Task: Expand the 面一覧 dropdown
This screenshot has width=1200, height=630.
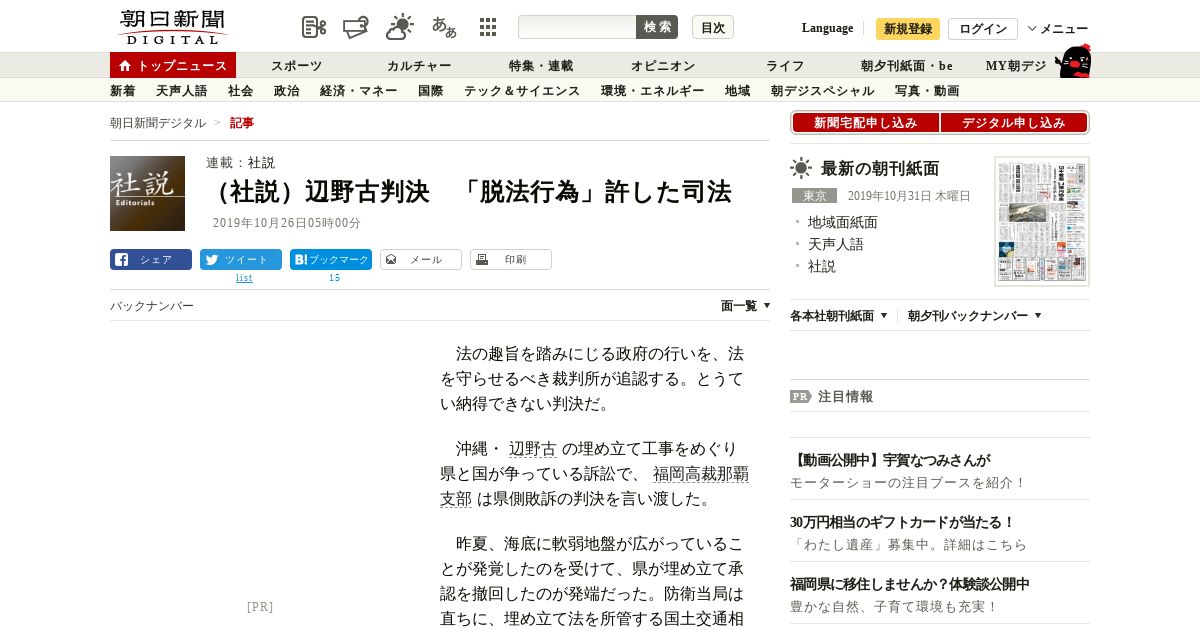Action: [745, 306]
